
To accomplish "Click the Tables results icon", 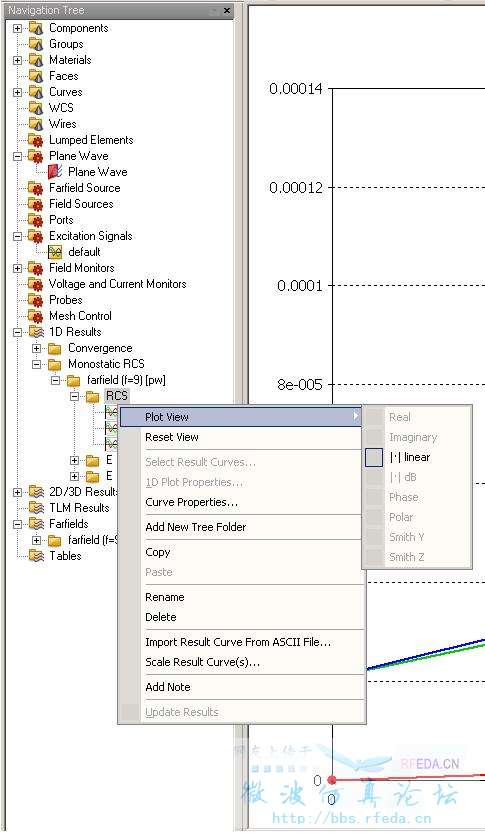I will coord(36,556).
